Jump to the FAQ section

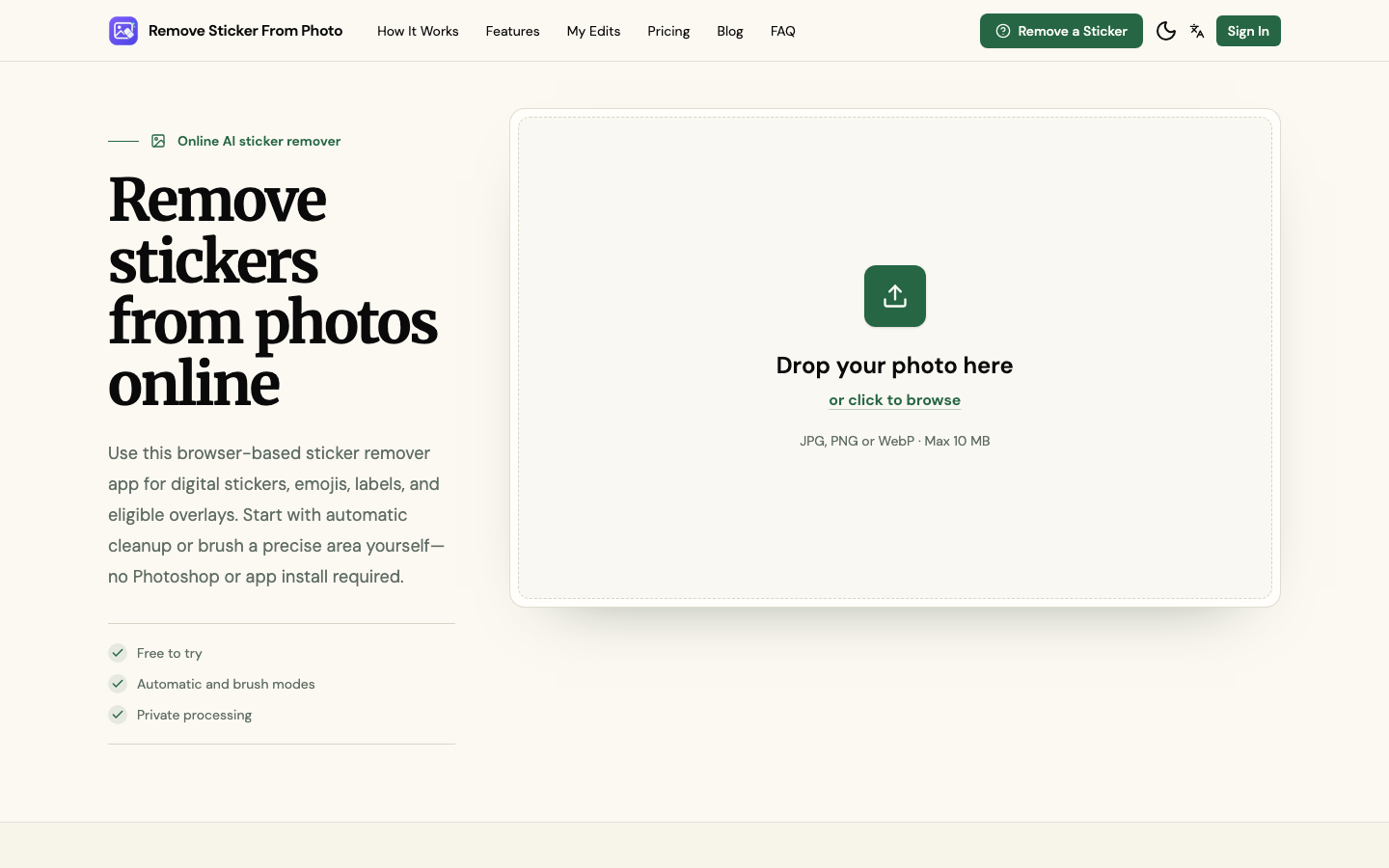pos(783,31)
